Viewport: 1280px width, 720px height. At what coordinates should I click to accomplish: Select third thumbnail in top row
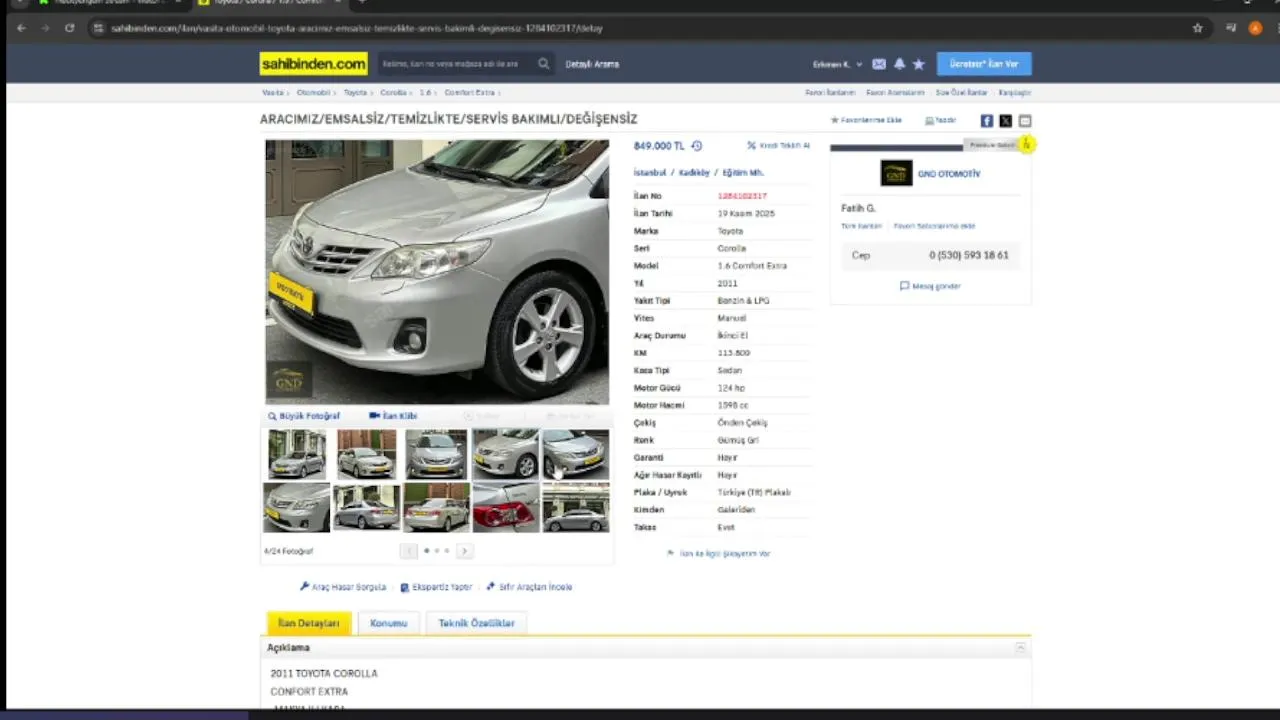point(436,454)
